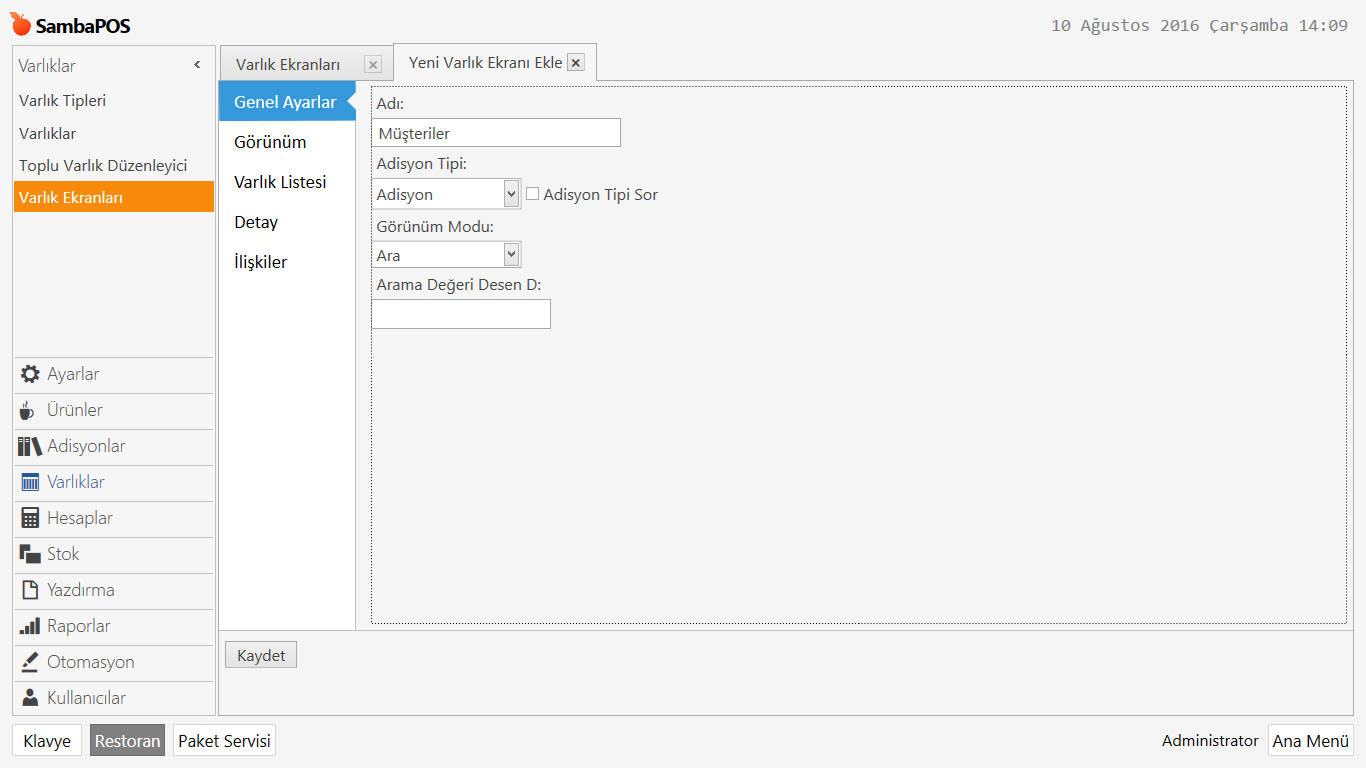Open the Genel Ayarlar section
Viewport: 1366px width, 768px height.
tap(287, 102)
